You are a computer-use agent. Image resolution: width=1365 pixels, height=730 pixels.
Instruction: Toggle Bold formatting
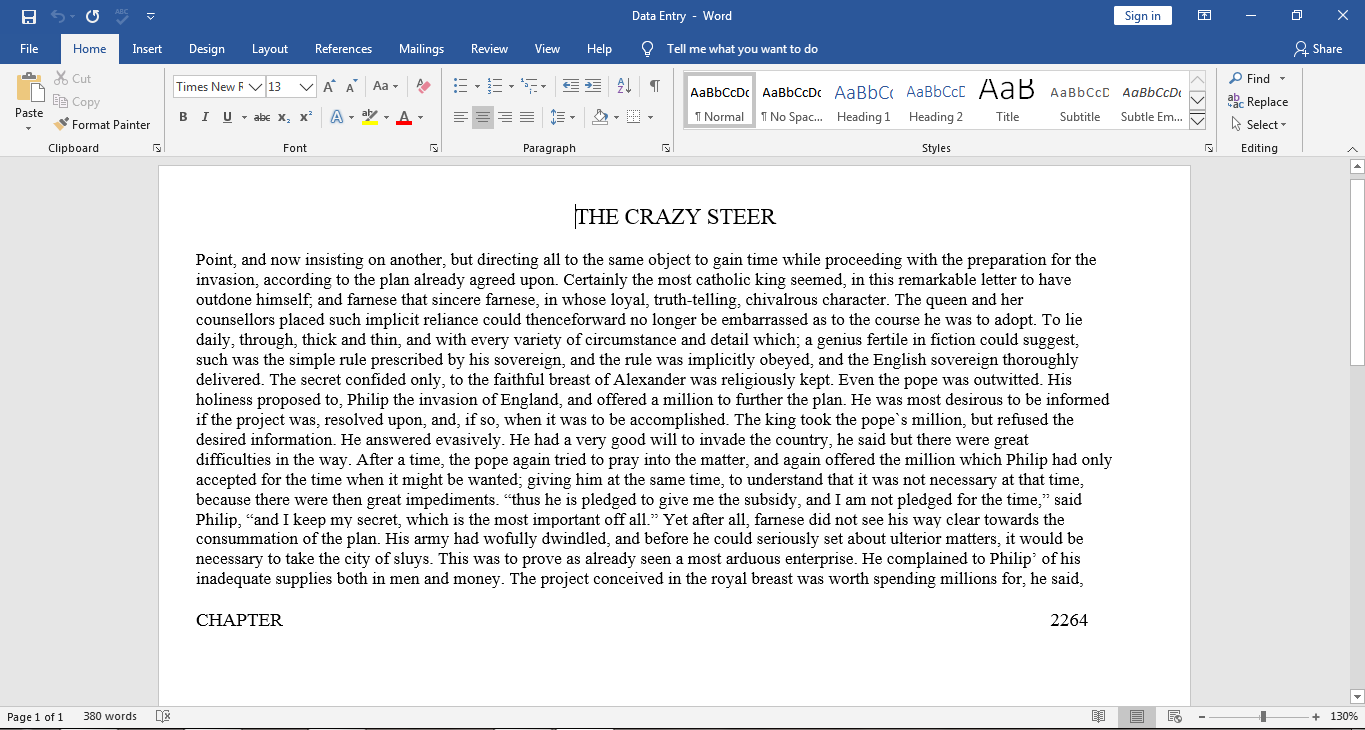point(183,118)
